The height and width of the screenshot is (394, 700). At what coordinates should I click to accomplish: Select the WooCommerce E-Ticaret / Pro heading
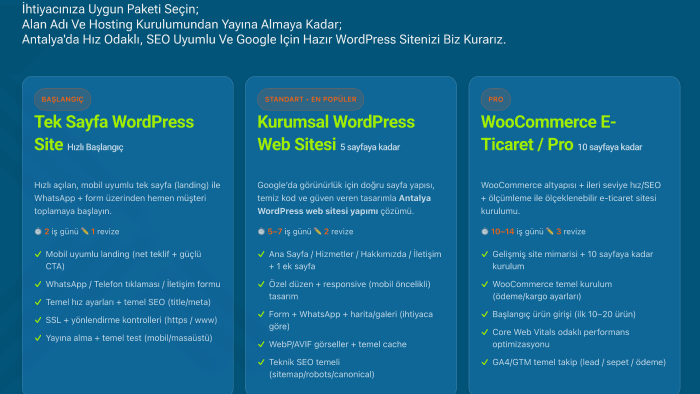pyautogui.click(x=548, y=133)
